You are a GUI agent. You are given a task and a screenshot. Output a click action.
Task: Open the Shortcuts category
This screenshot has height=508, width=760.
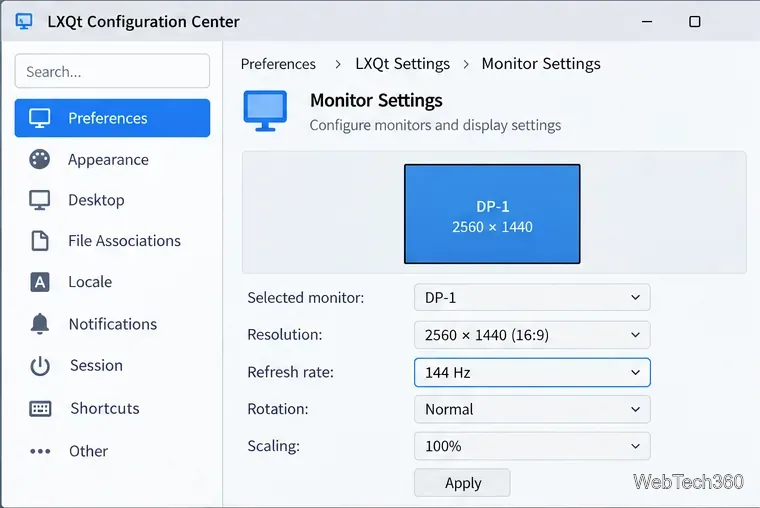[112, 408]
